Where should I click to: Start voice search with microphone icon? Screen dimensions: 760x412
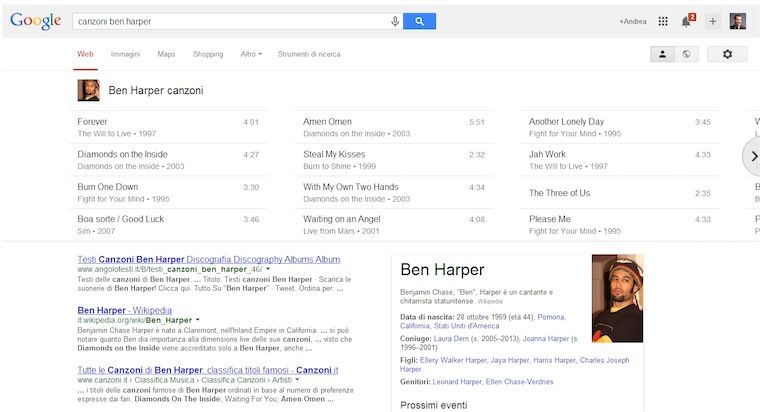click(395, 21)
